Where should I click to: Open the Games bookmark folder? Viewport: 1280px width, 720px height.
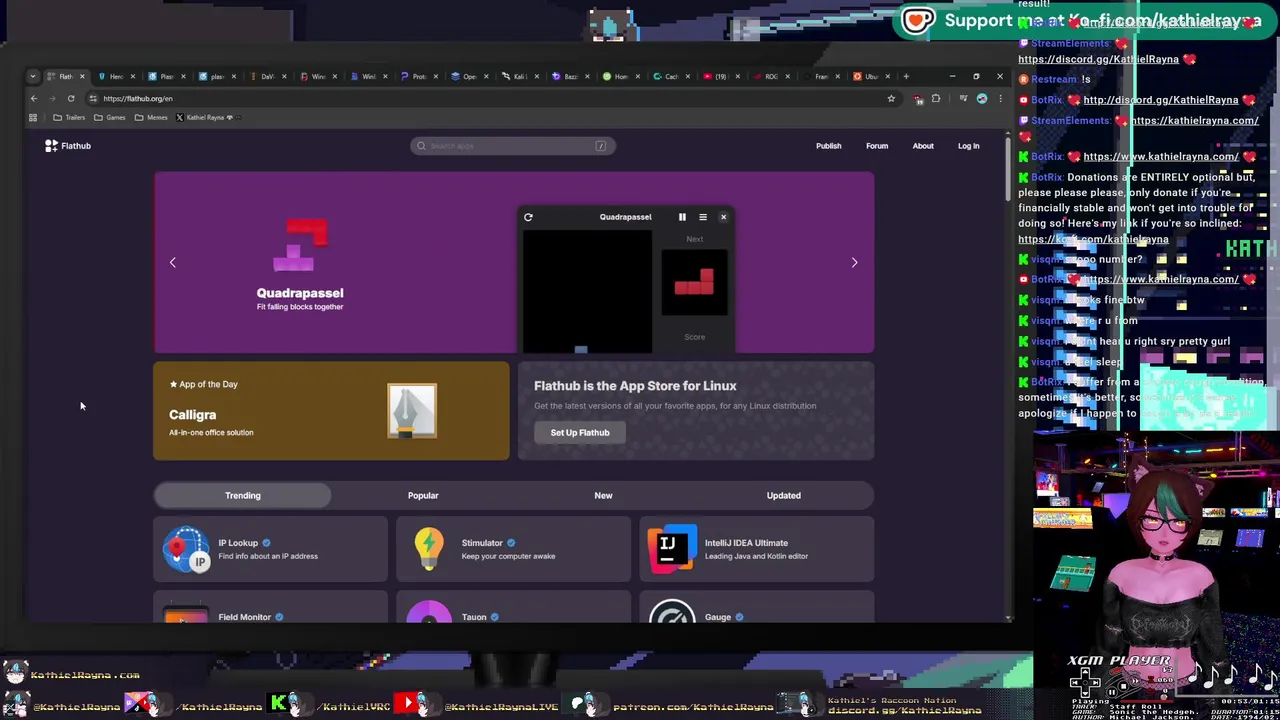click(x=110, y=117)
